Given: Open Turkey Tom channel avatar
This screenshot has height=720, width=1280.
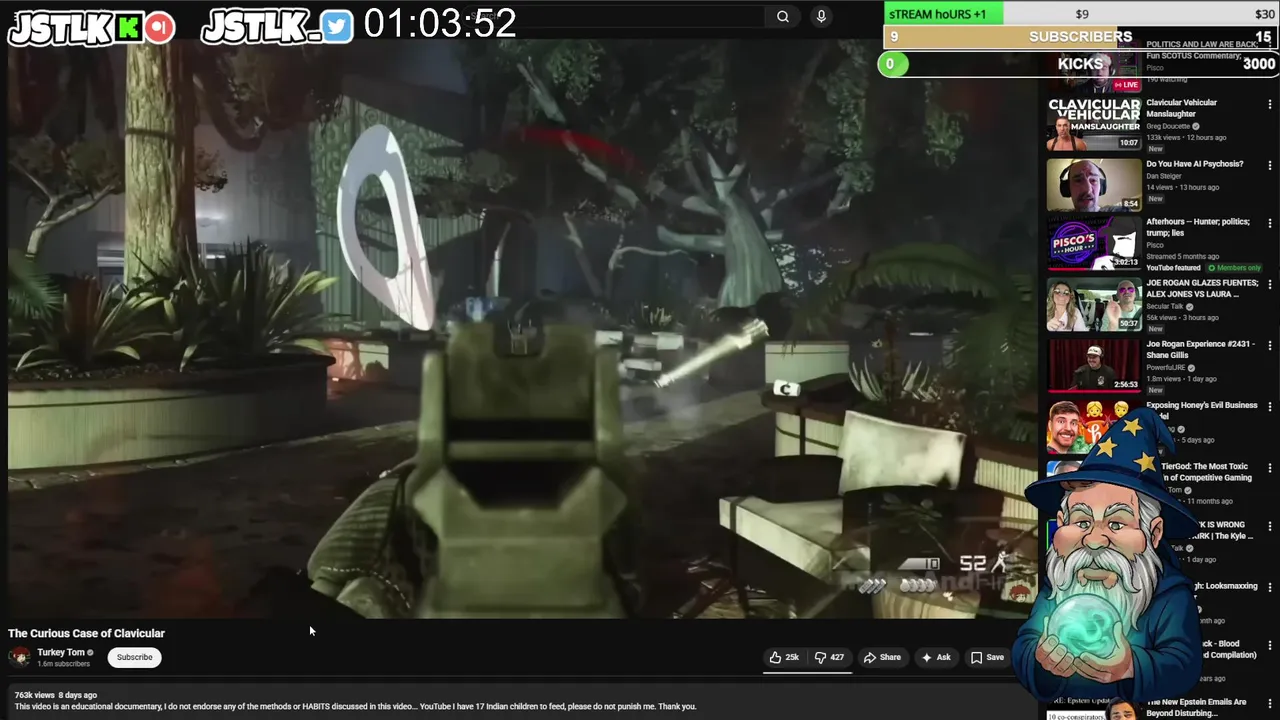Looking at the screenshot, I should pyautogui.click(x=19, y=657).
